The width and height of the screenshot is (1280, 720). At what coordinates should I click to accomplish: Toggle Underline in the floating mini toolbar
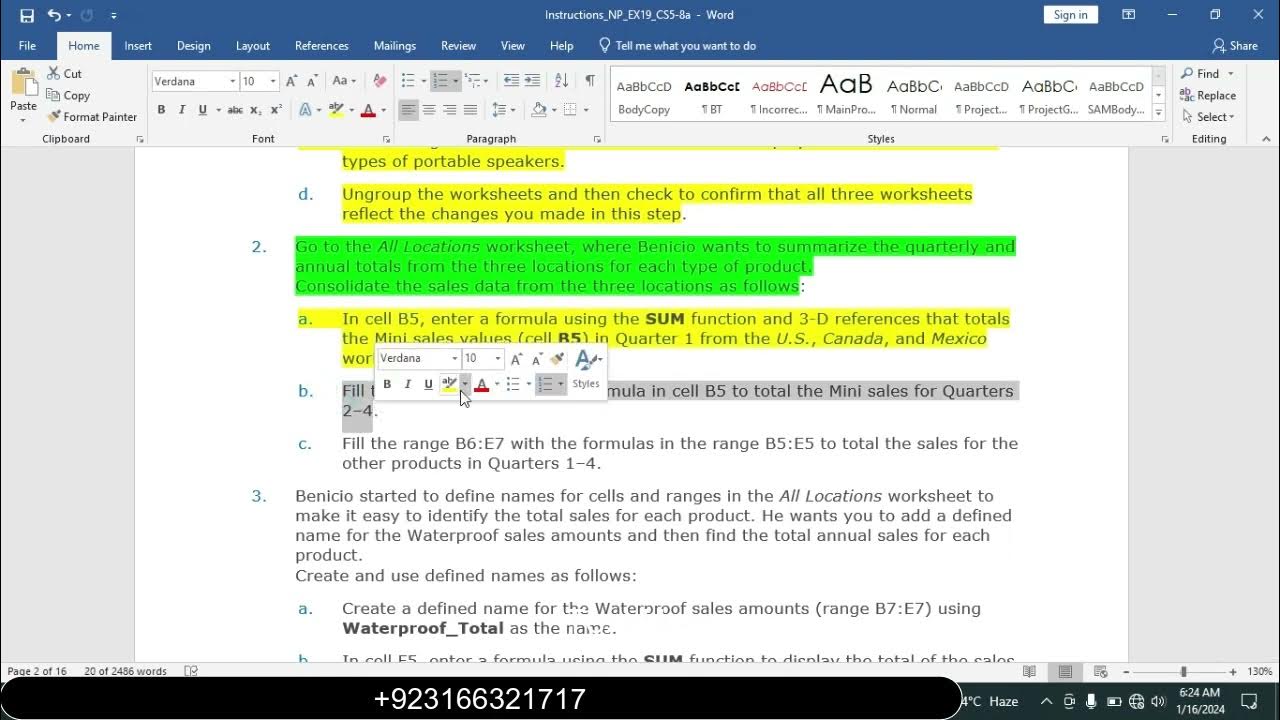(x=428, y=384)
